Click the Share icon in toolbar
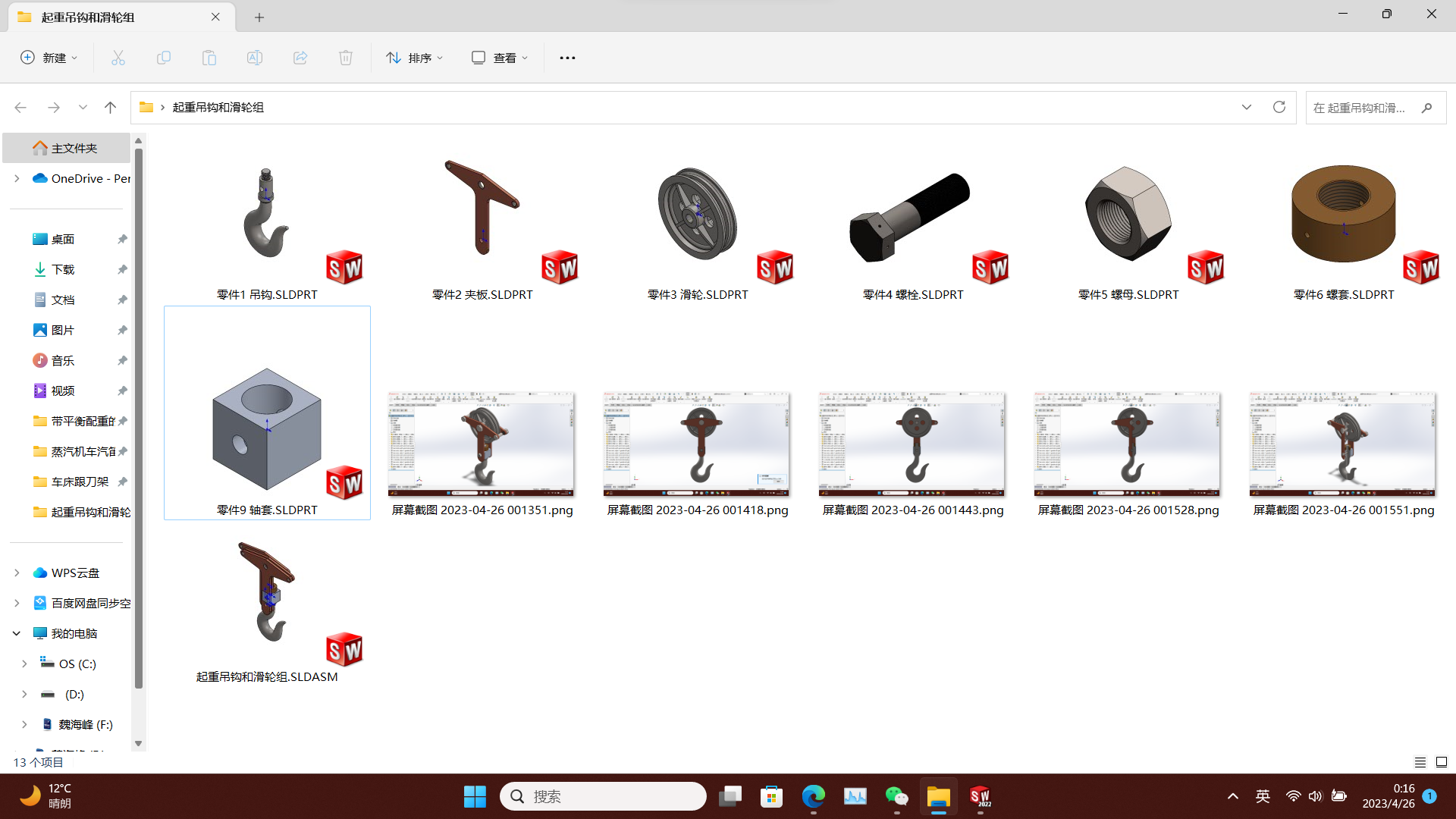 pos(300,58)
